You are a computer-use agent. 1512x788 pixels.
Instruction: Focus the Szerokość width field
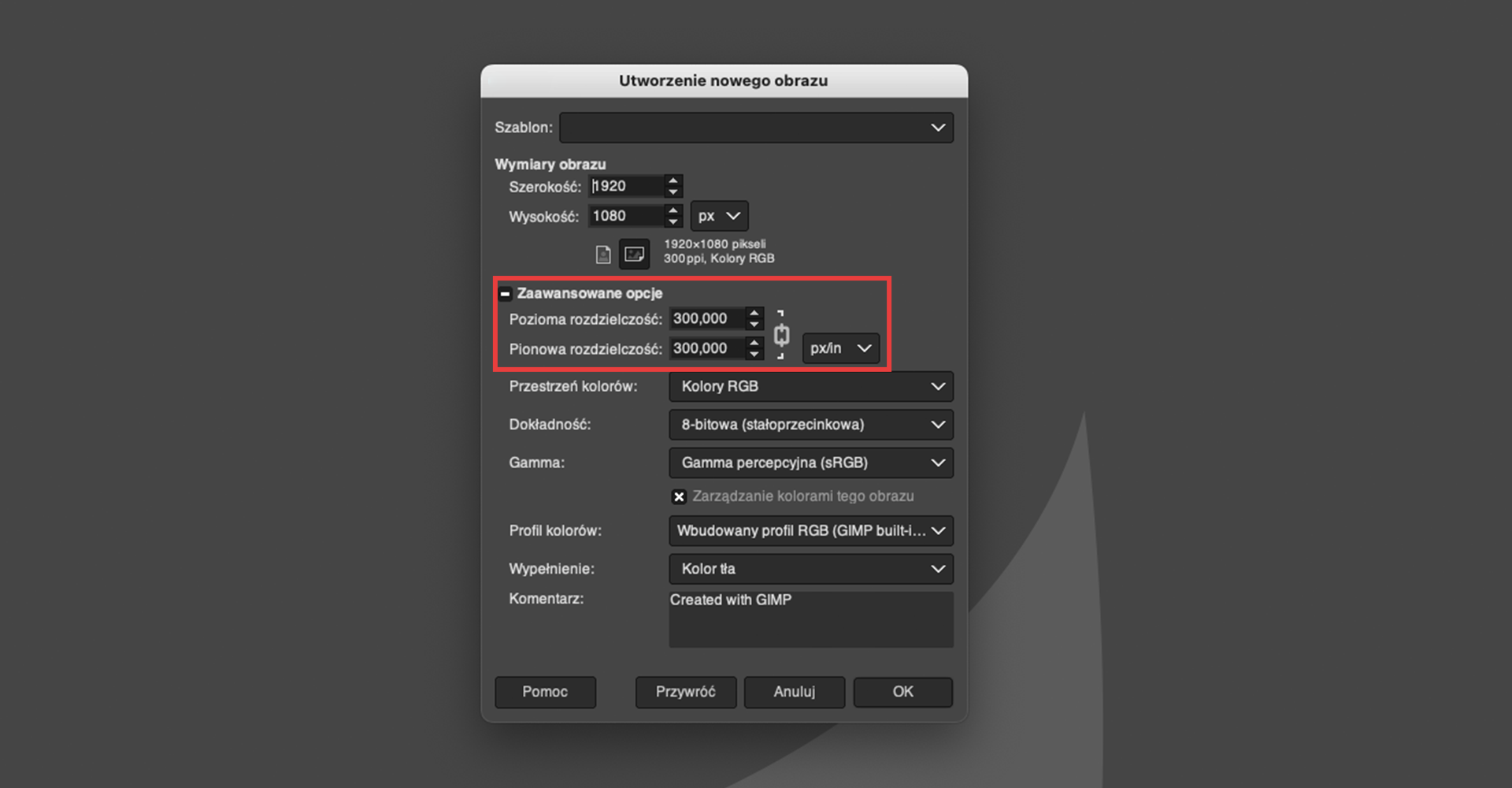click(x=626, y=186)
